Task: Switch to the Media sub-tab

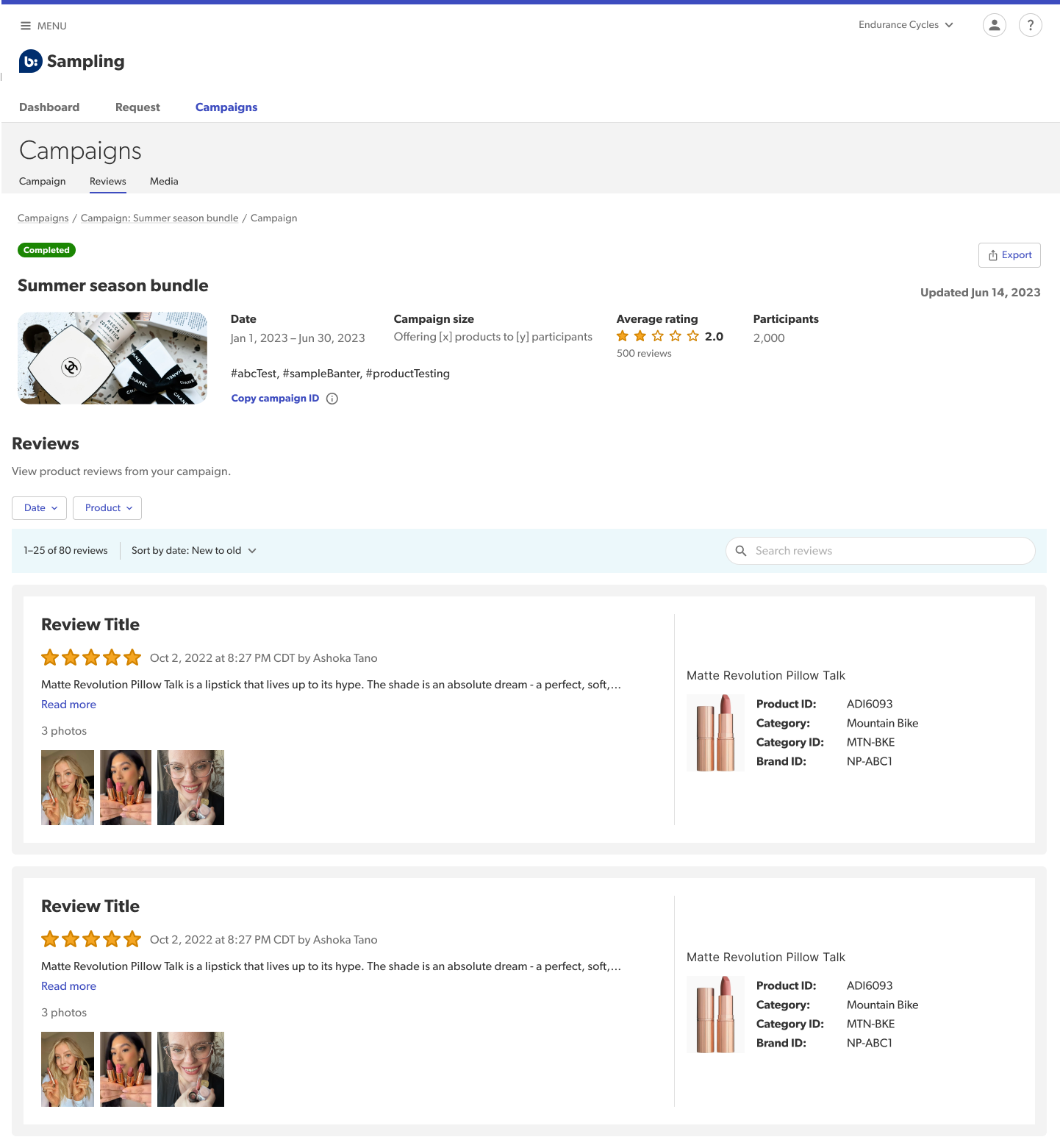Action: pos(164,182)
